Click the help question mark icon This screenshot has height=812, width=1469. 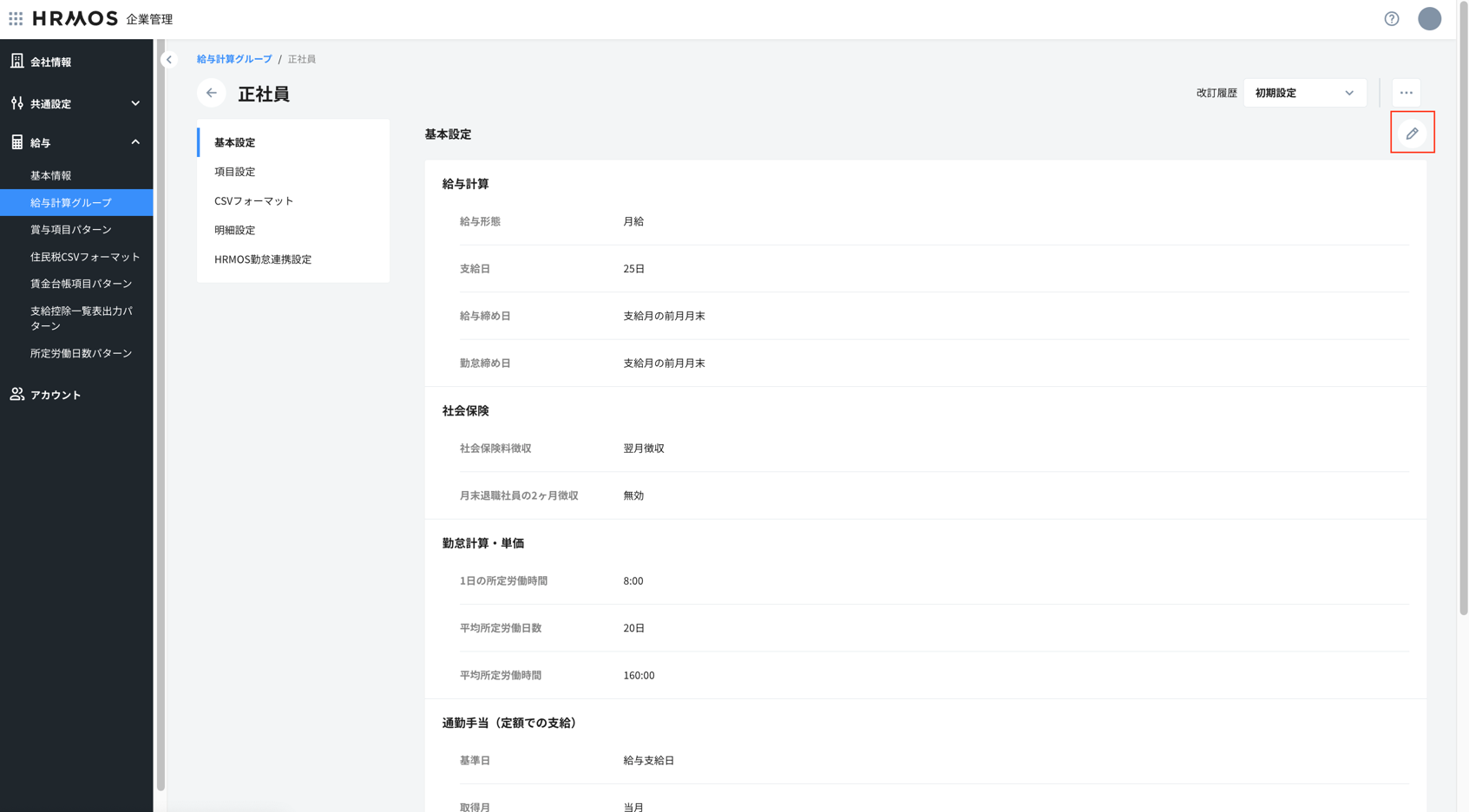[1391, 18]
